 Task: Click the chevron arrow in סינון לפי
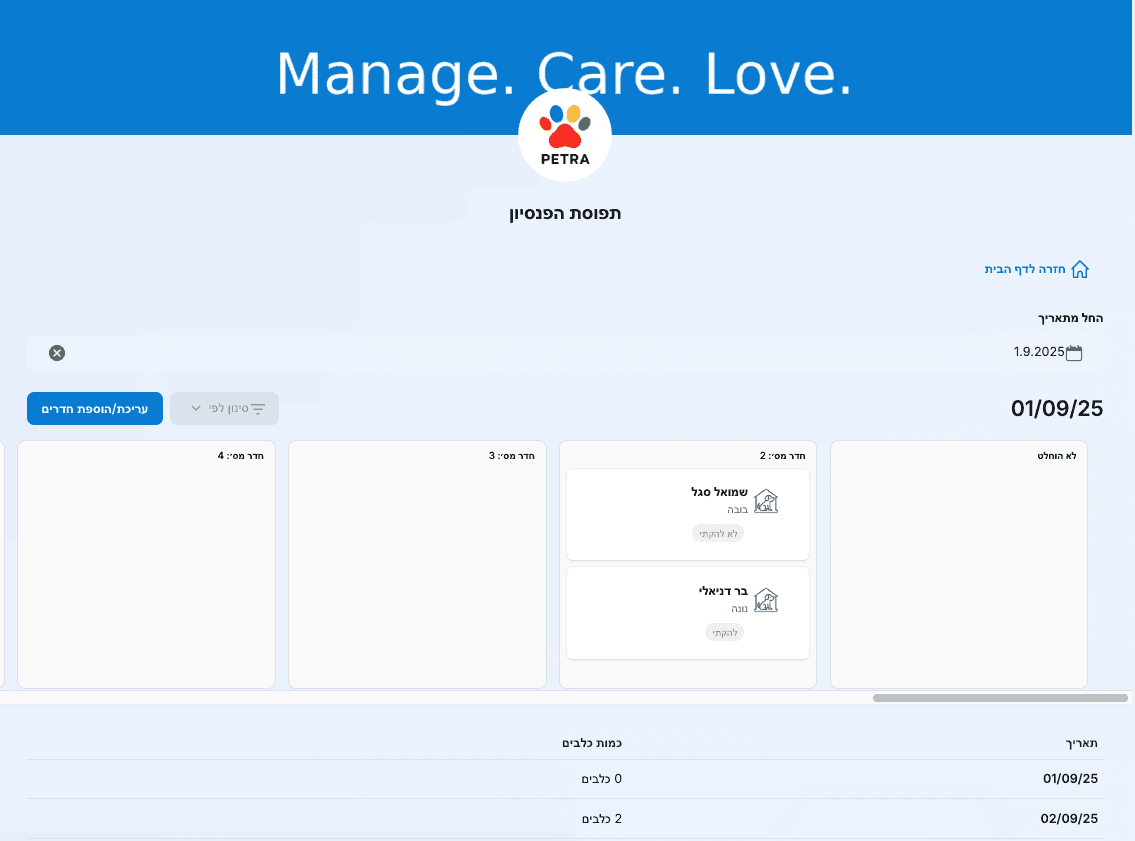[195, 409]
